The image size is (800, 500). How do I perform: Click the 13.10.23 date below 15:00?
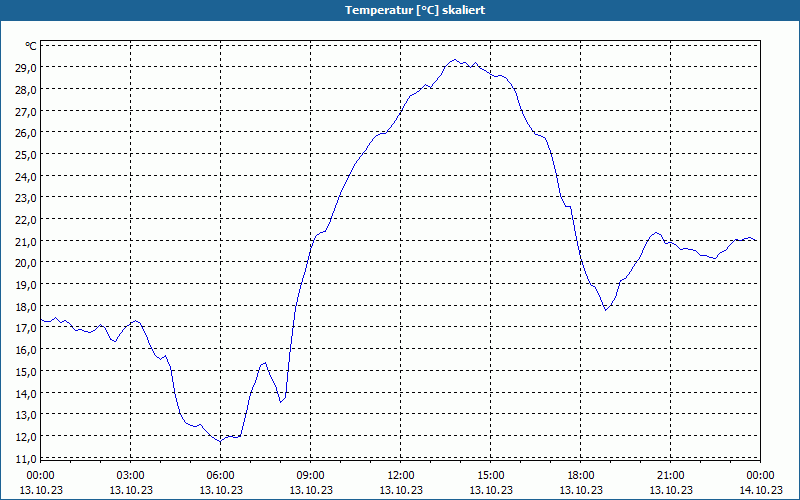click(491, 490)
